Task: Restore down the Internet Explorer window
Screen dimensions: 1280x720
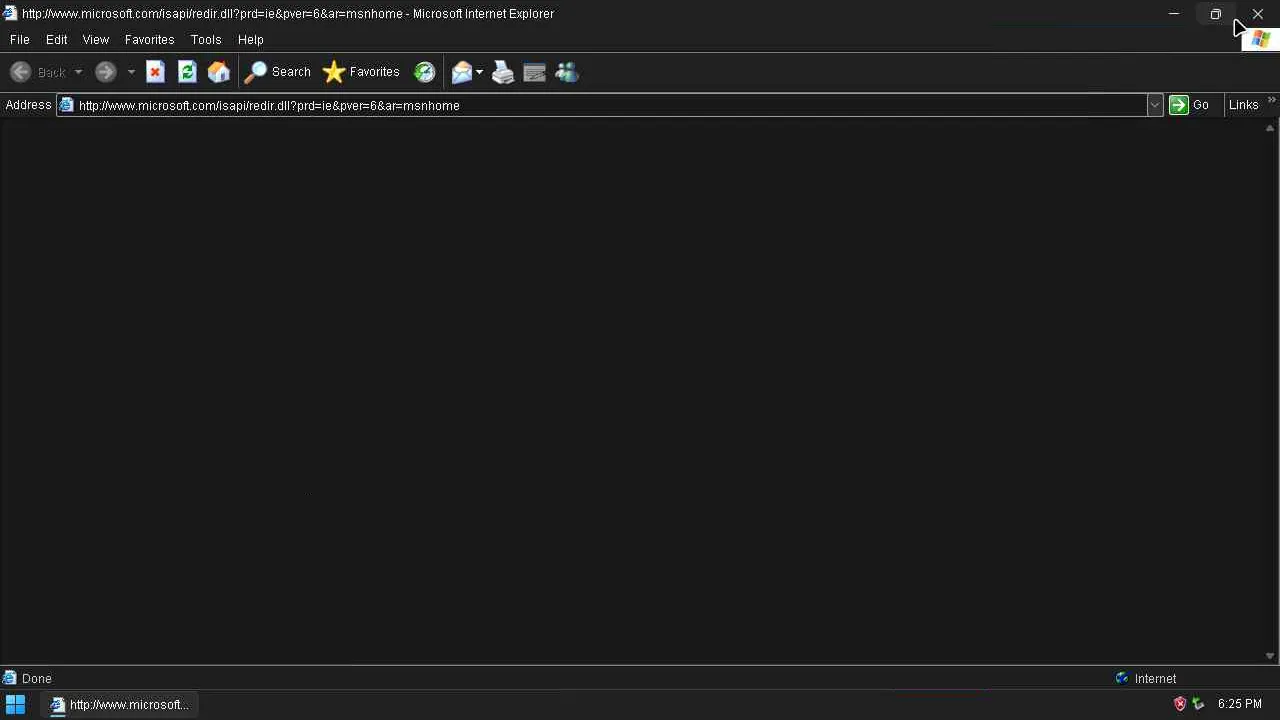Action: coord(1216,14)
